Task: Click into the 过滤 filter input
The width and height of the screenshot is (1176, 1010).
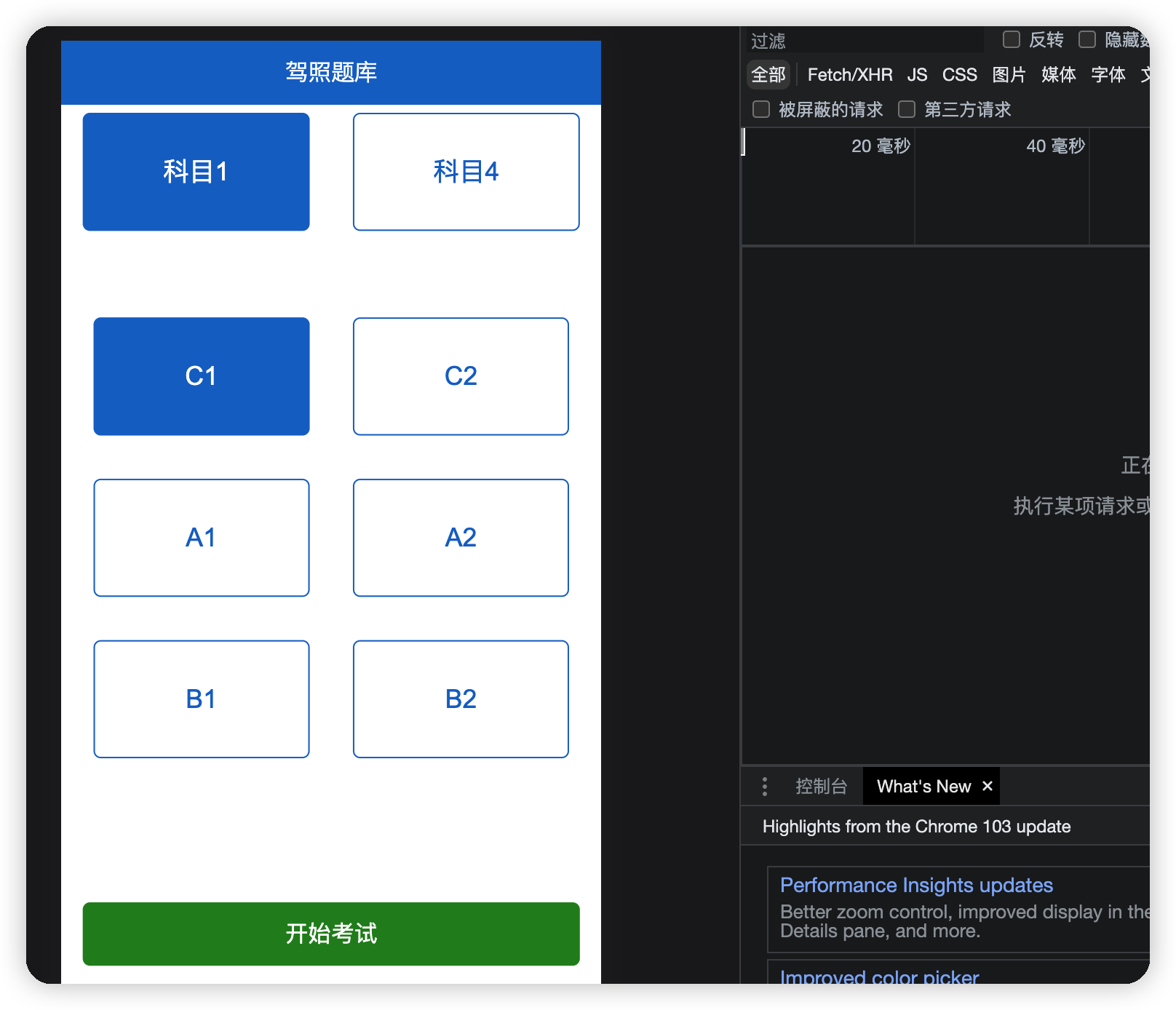Action: click(x=865, y=41)
